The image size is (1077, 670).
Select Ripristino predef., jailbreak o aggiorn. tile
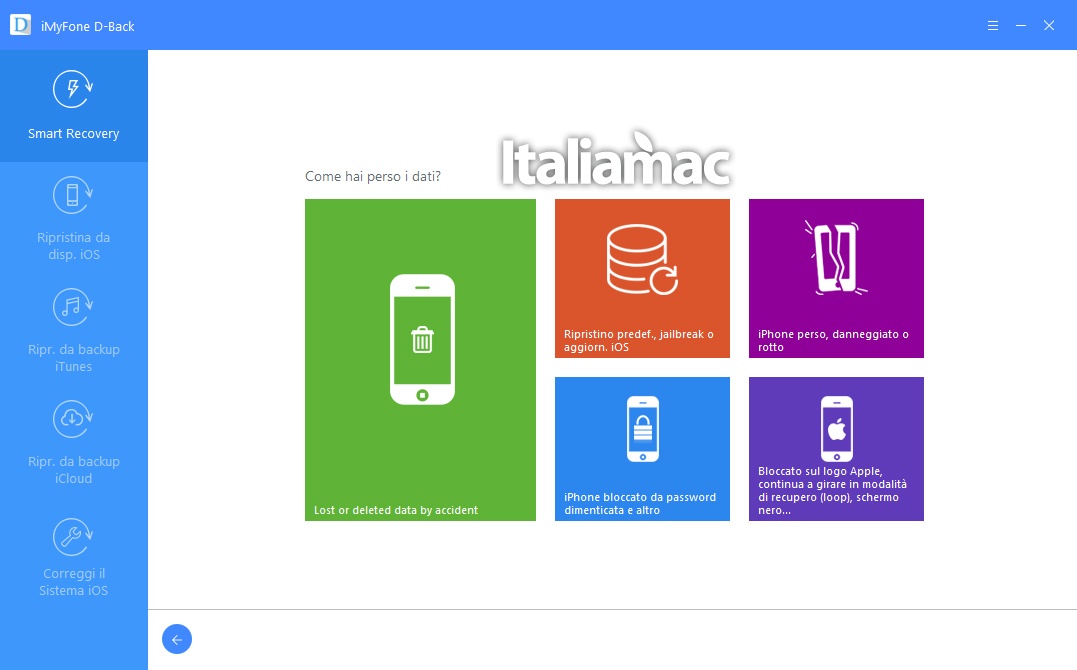coord(642,278)
